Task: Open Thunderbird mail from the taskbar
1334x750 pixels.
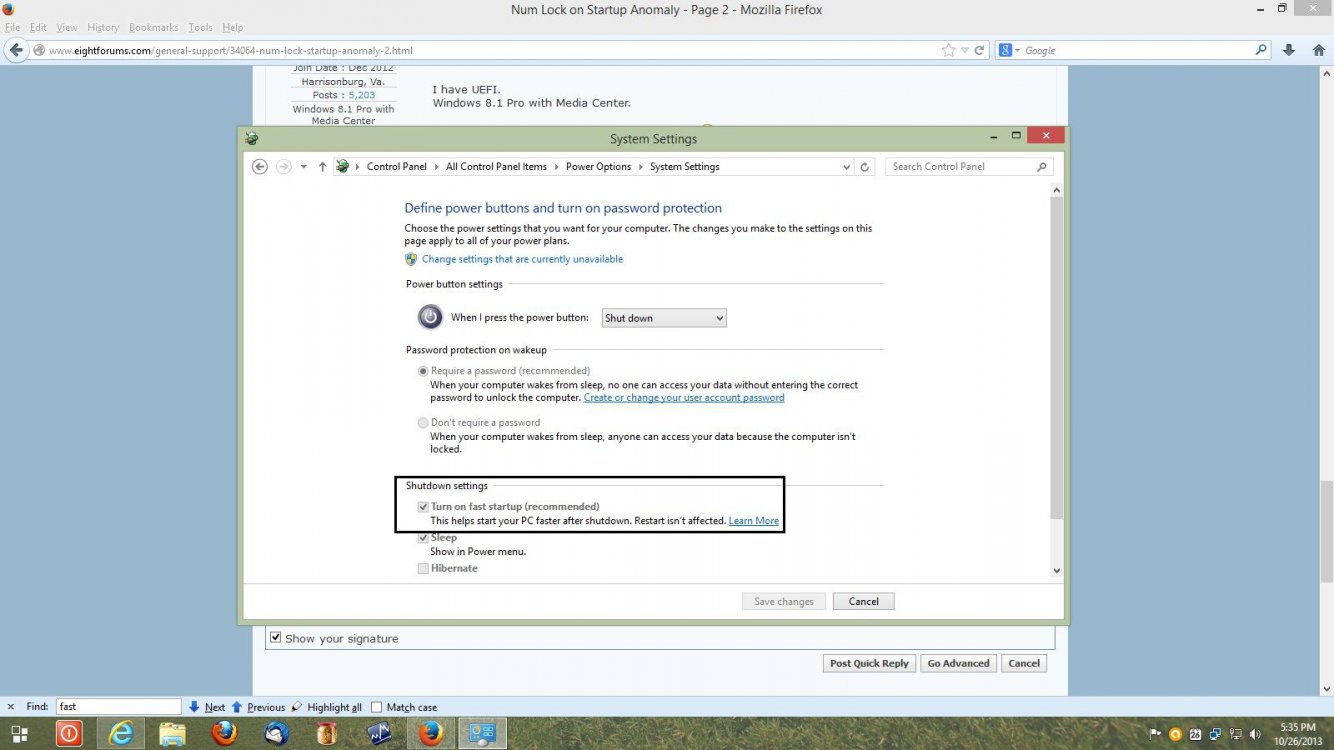Action: point(277,733)
